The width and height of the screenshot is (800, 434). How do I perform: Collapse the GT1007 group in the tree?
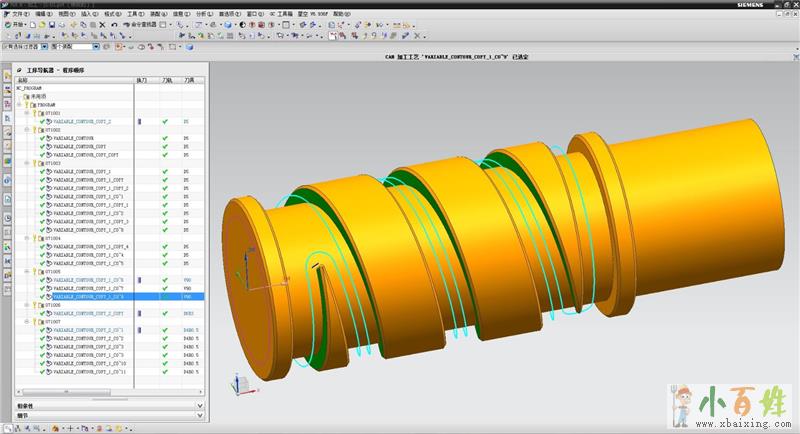(28, 322)
